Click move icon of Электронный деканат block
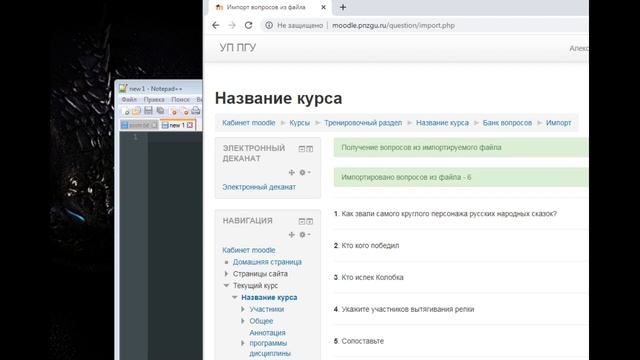 [291, 173]
